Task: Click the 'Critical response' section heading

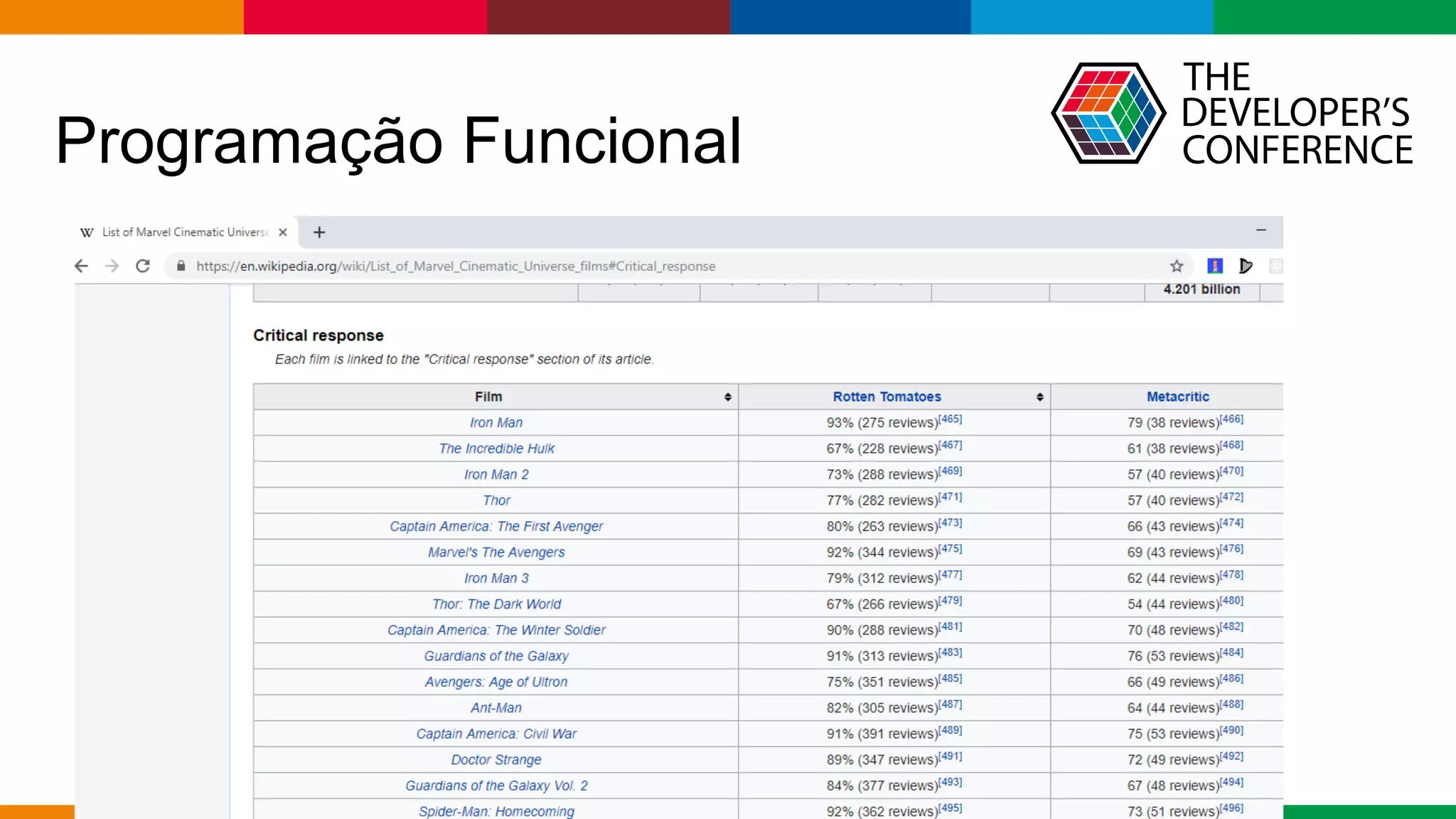Action: coord(318,336)
